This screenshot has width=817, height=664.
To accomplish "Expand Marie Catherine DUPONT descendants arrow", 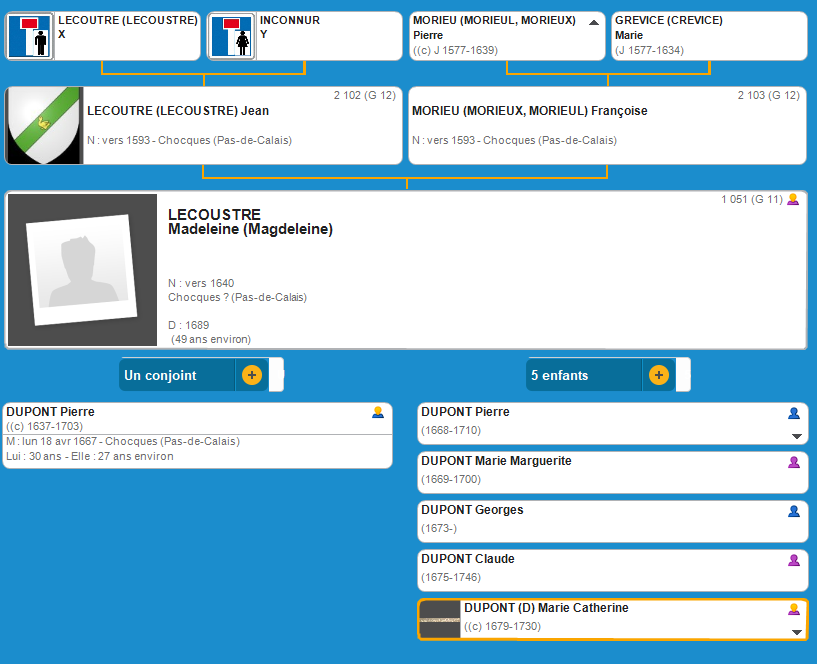I will (797, 632).
